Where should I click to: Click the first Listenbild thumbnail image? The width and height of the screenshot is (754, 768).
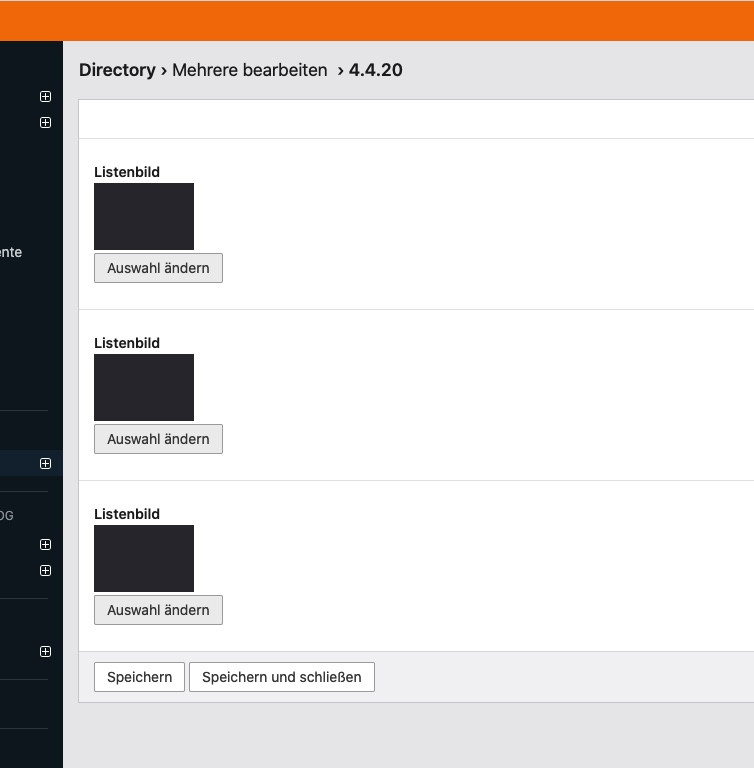[x=144, y=216]
